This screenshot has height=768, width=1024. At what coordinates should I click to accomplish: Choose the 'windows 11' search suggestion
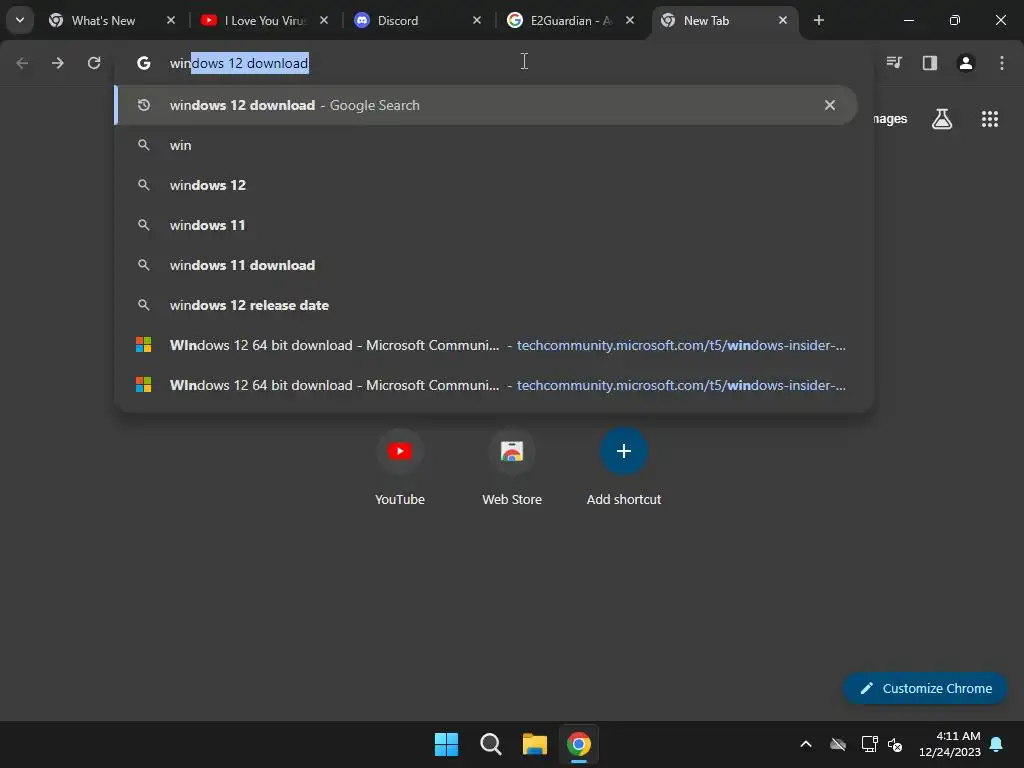486,225
